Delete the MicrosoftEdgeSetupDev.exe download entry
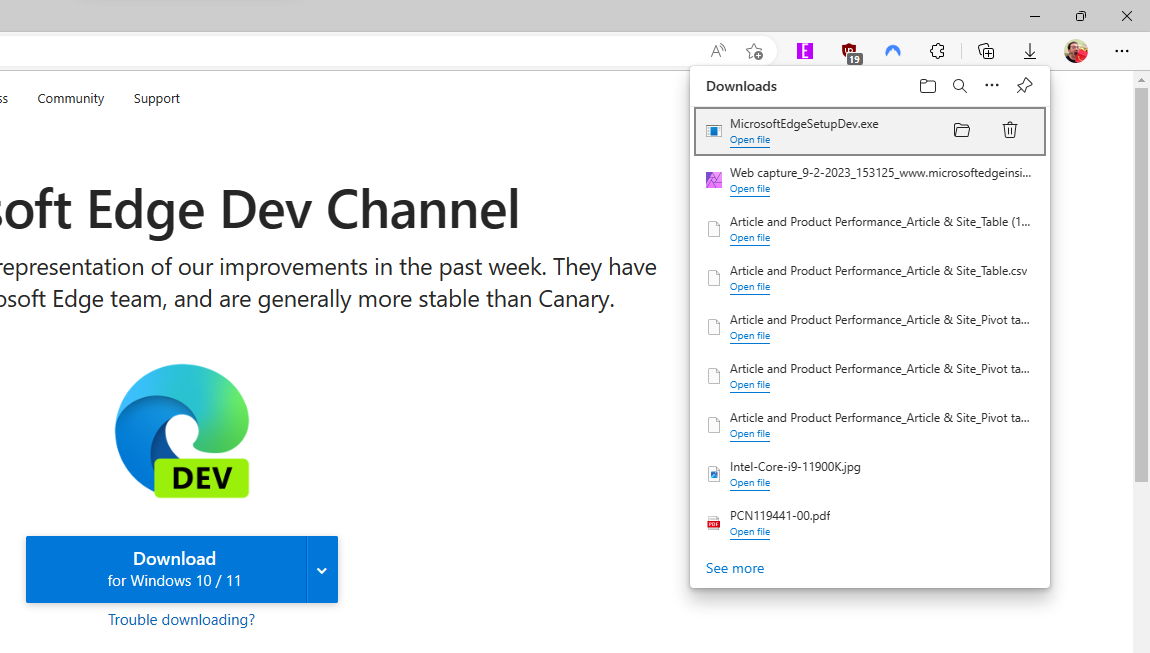1150x653 pixels. 1010,130
